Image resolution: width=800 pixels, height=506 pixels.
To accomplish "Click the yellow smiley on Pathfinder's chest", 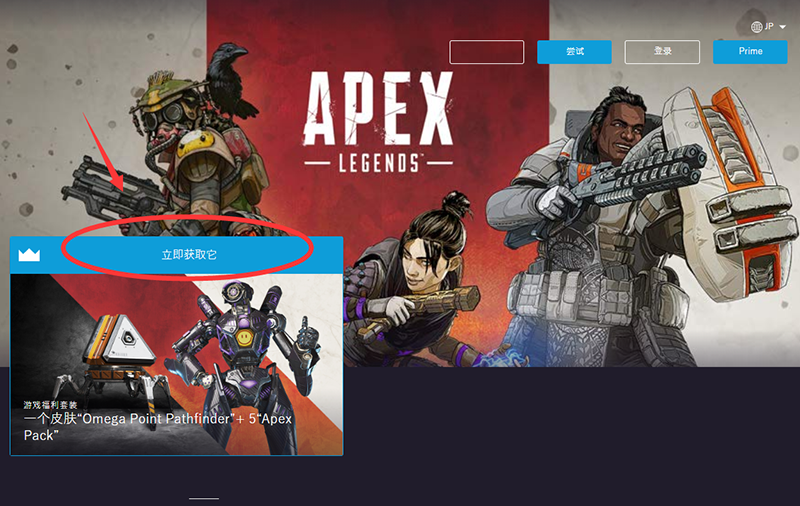I will (x=245, y=338).
